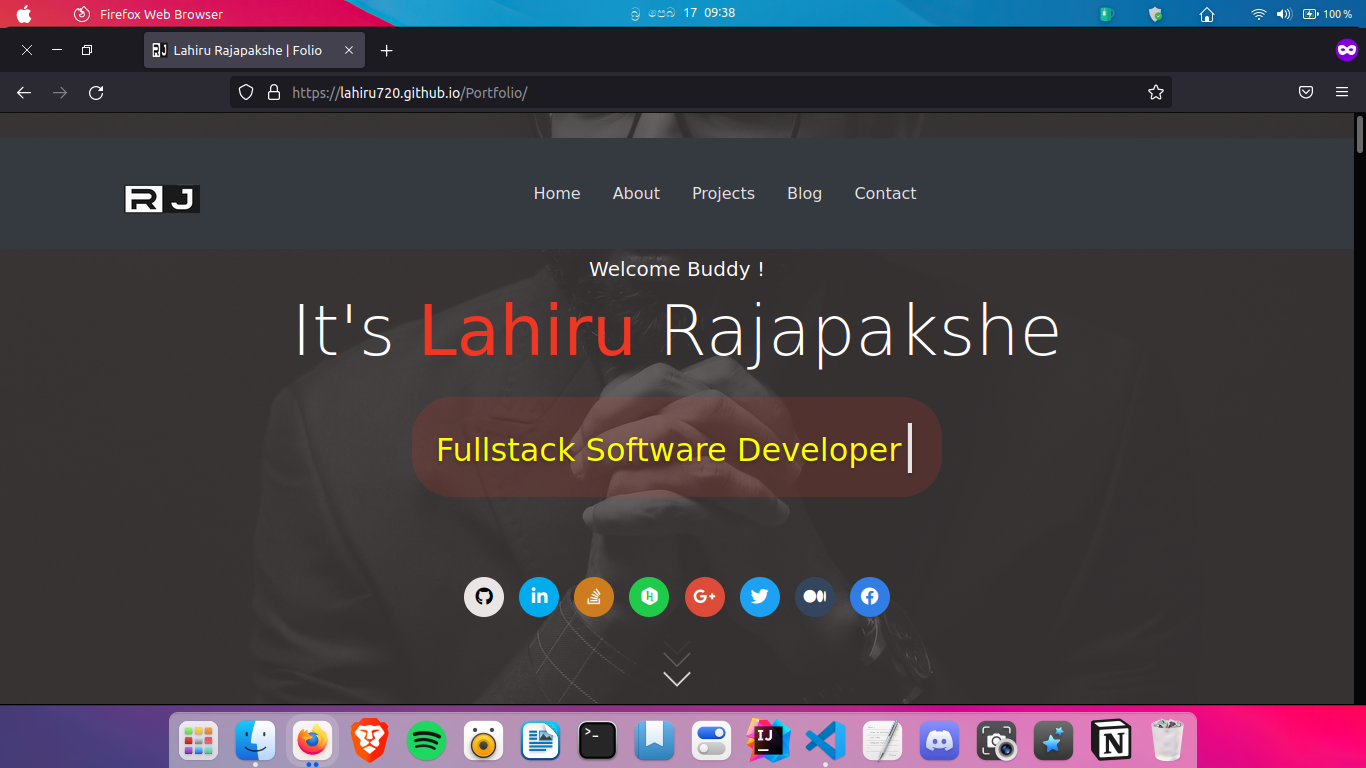
Task: Click the Contact link
Action: [x=885, y=193]
